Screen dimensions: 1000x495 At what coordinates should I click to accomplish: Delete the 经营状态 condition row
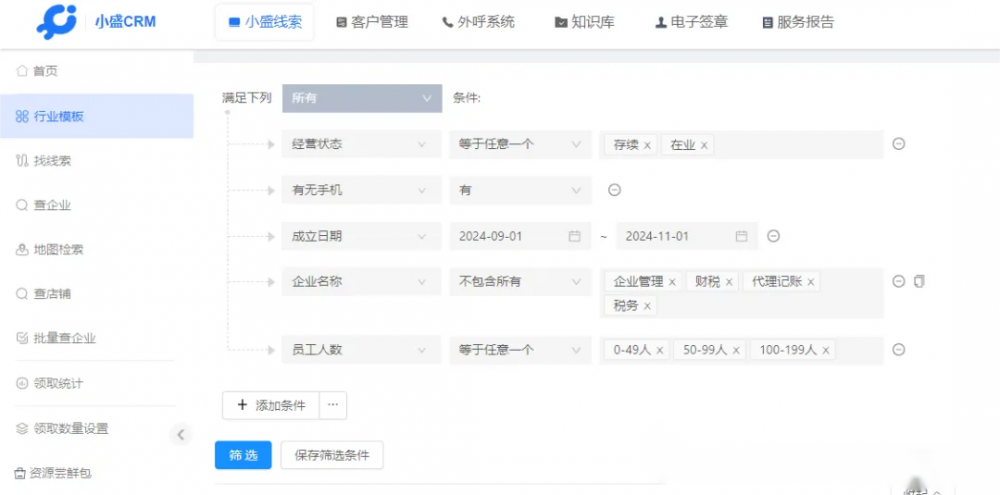pos(899,144)
